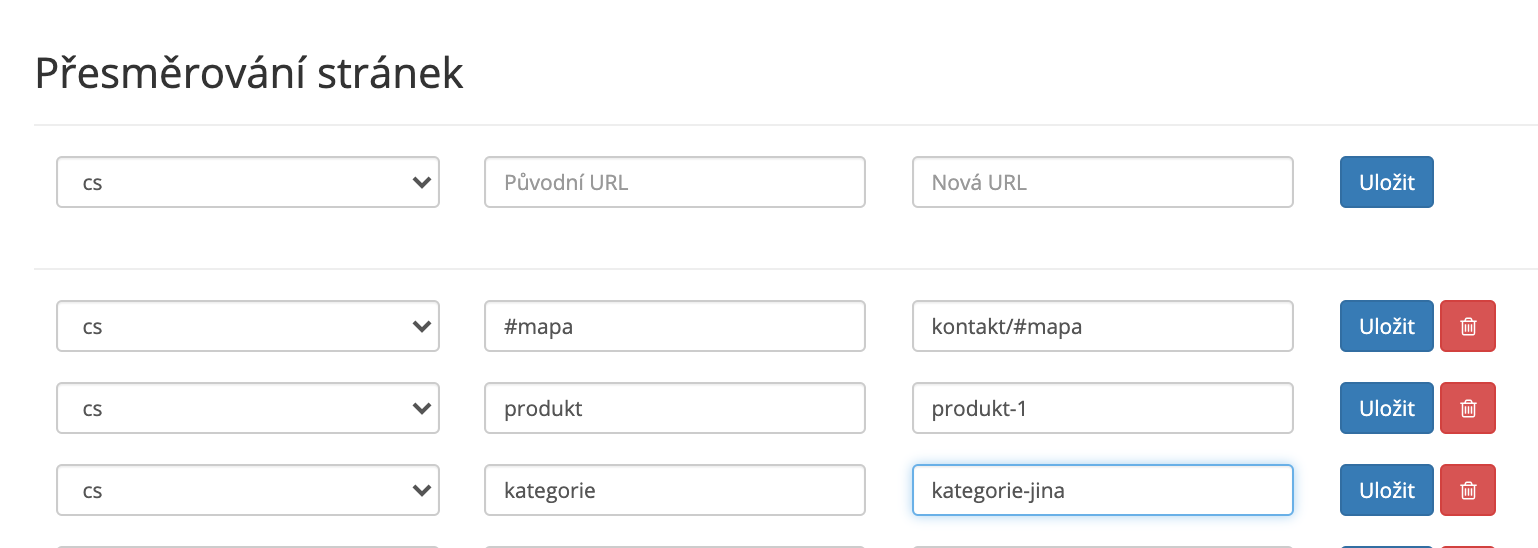Image resolution: width=1538 pixels, height=548 pixels.
Task: Click the empty Nová URL input
Action: (x=1103, y=182)
